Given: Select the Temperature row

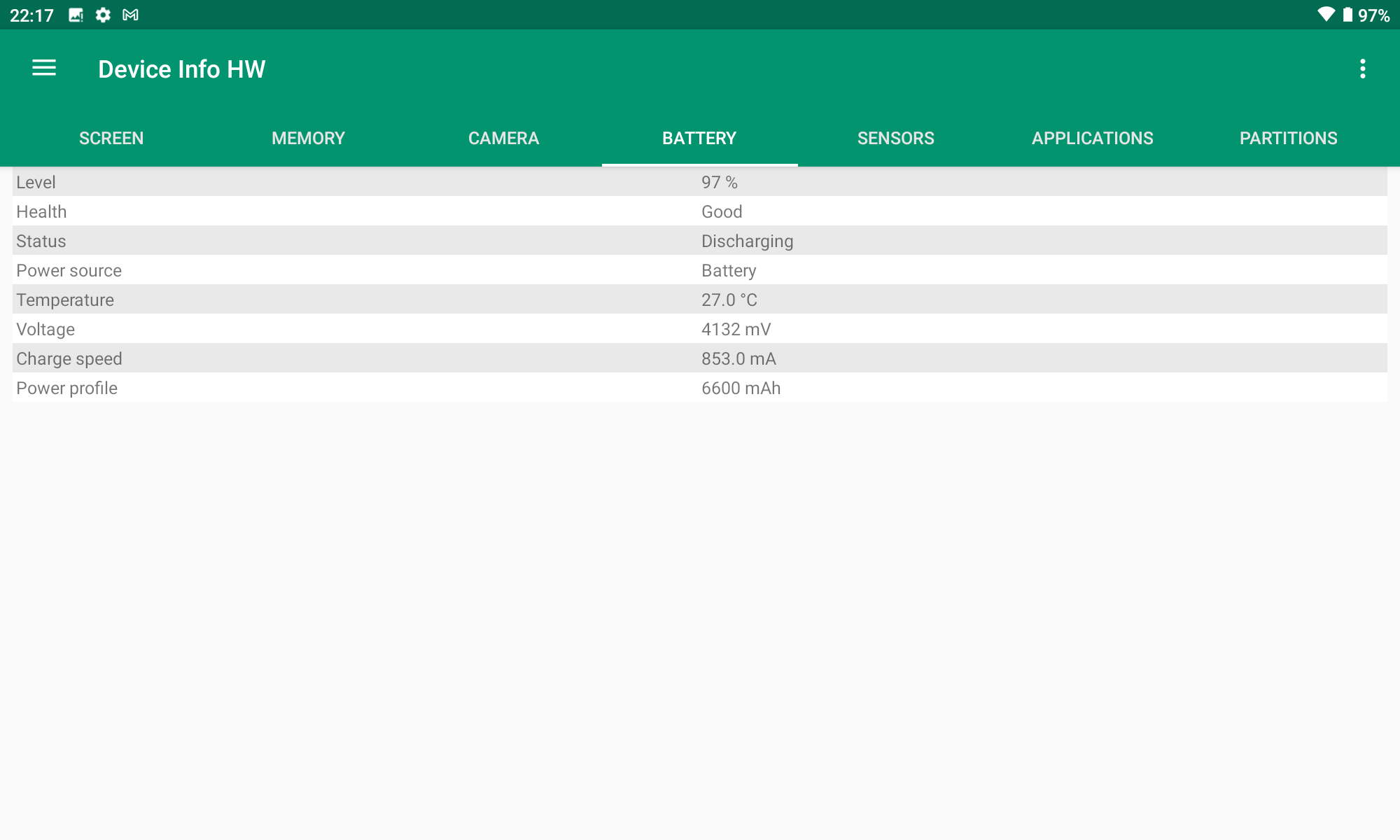Looking at the screenshot, I should click(700, 300).
